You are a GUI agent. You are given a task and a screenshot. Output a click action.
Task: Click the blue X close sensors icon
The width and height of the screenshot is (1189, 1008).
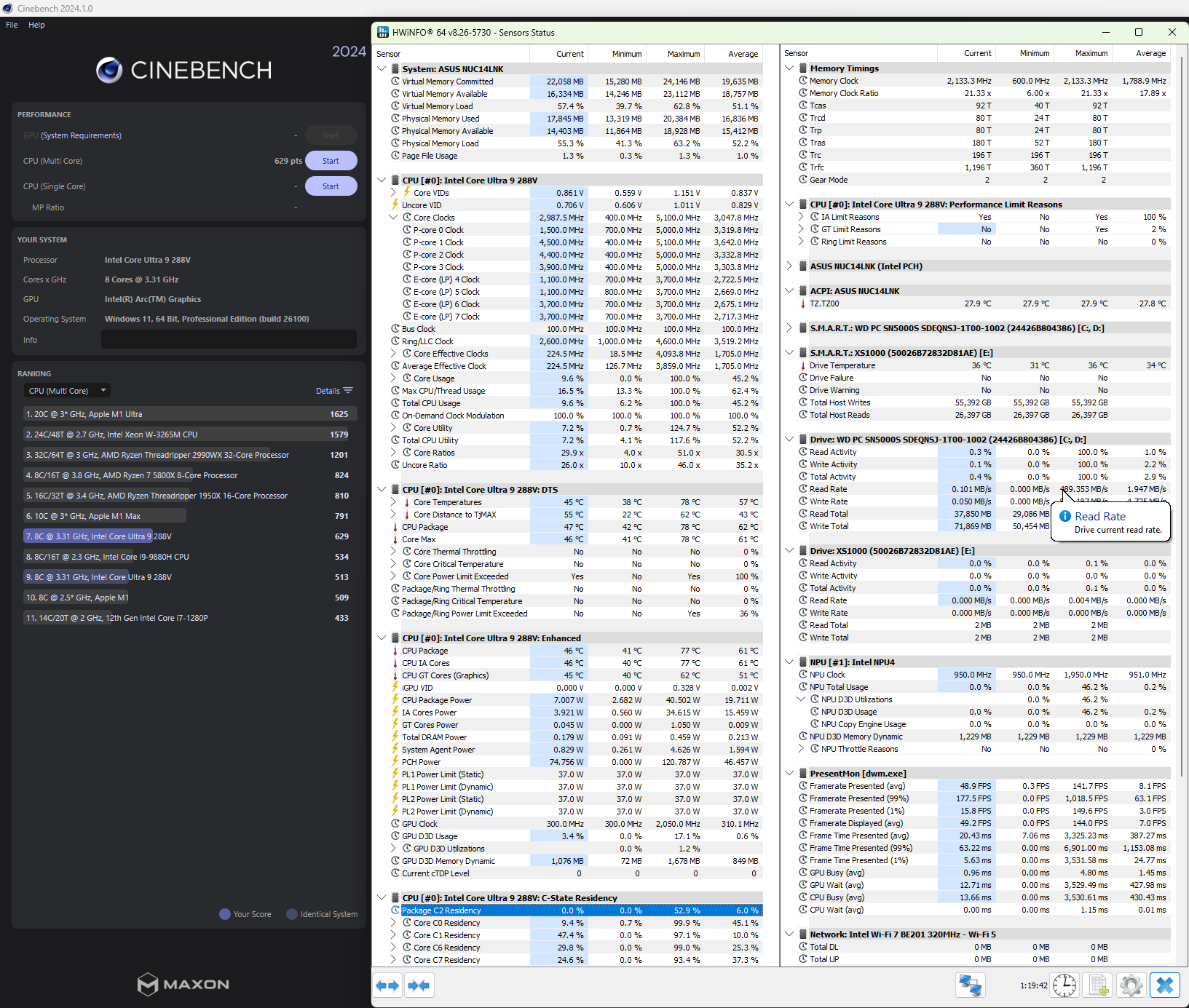coord(1165,985)
